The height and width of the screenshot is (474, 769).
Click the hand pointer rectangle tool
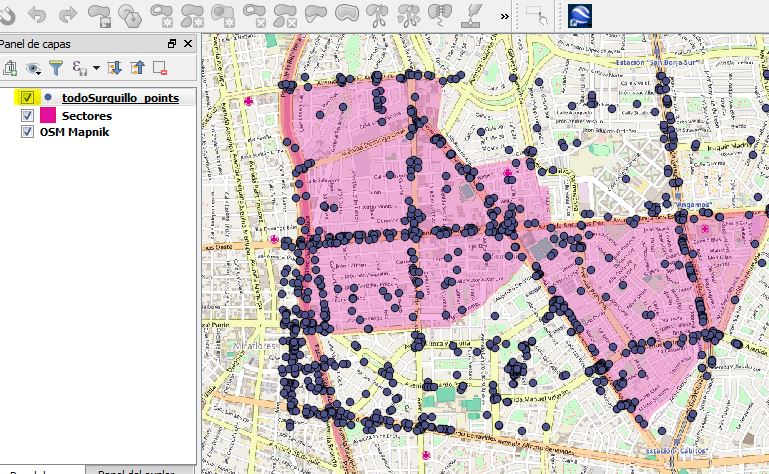tap(536, 16)
